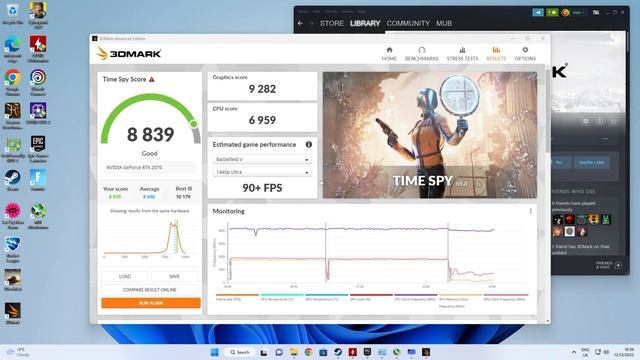Click the Time Spy Score warning triangle
Viewport: 640px width, 360px height.
(x=152, y=79)
